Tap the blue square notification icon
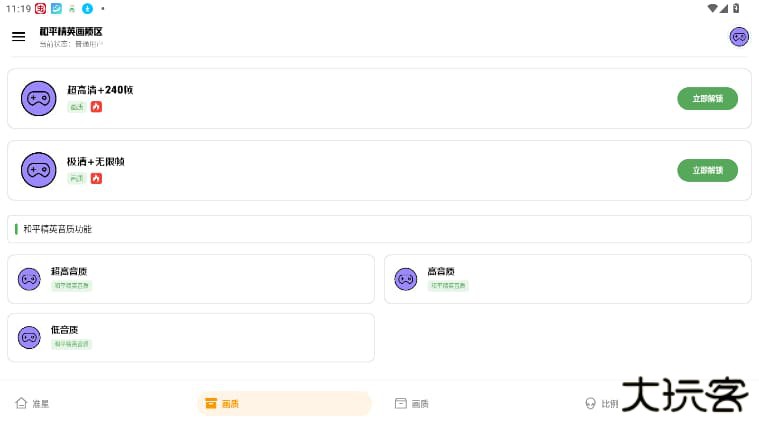Viewport: 759px width, 427px height. coord(56,8)
